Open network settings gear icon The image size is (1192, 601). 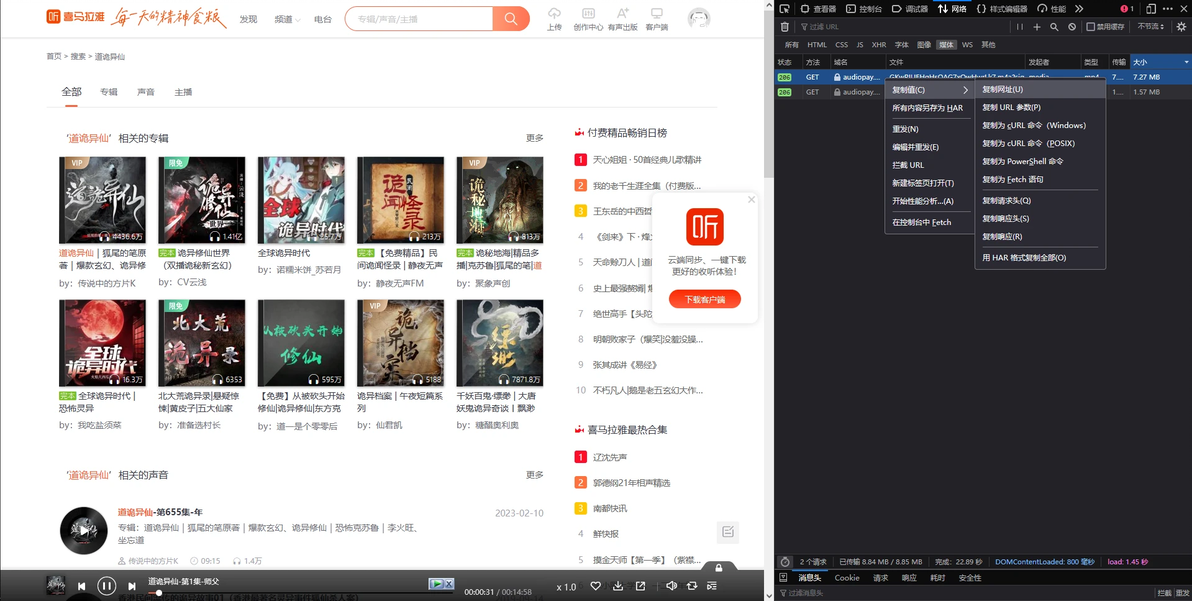pos(1181,27)
